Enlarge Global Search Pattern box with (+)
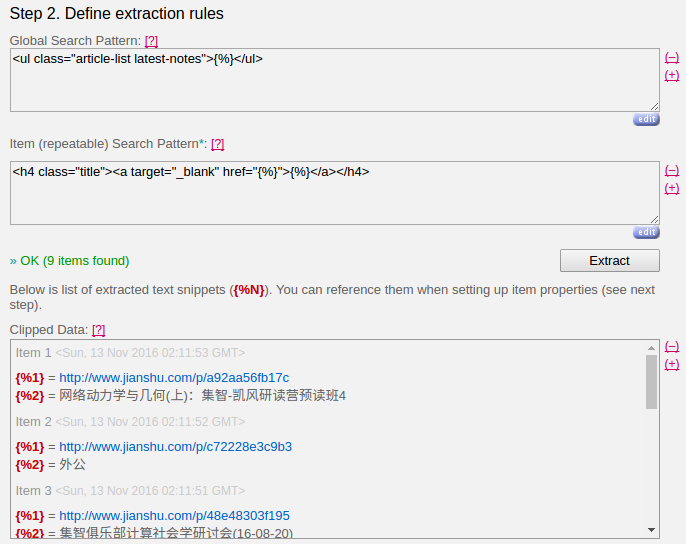Screen dimensions: 686x544 pyautogui.click(x=672, y=75)
